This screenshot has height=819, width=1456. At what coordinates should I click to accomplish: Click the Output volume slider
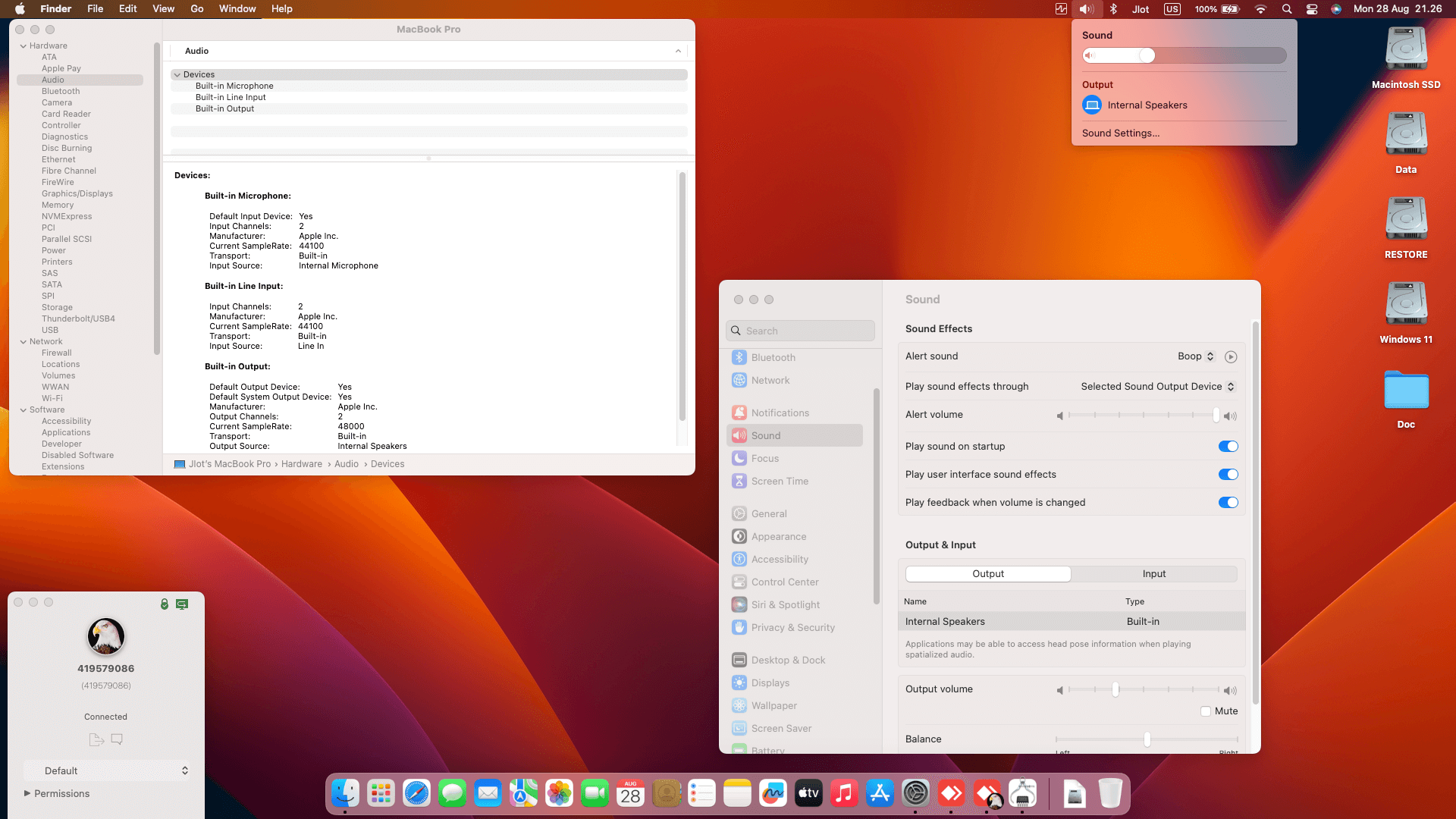pyautogui.click(x=1115, y=690)
